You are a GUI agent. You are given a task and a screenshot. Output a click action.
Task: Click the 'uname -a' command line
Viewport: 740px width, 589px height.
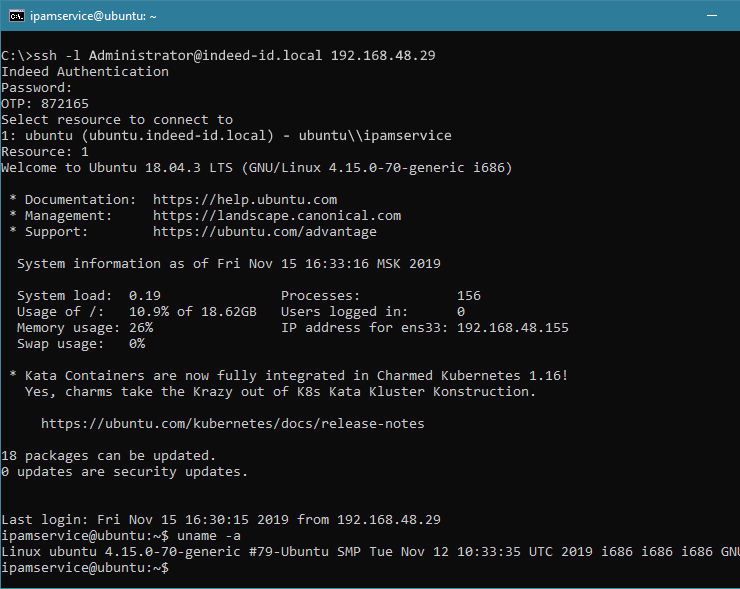pyautogui.click(x=121, y=536)
